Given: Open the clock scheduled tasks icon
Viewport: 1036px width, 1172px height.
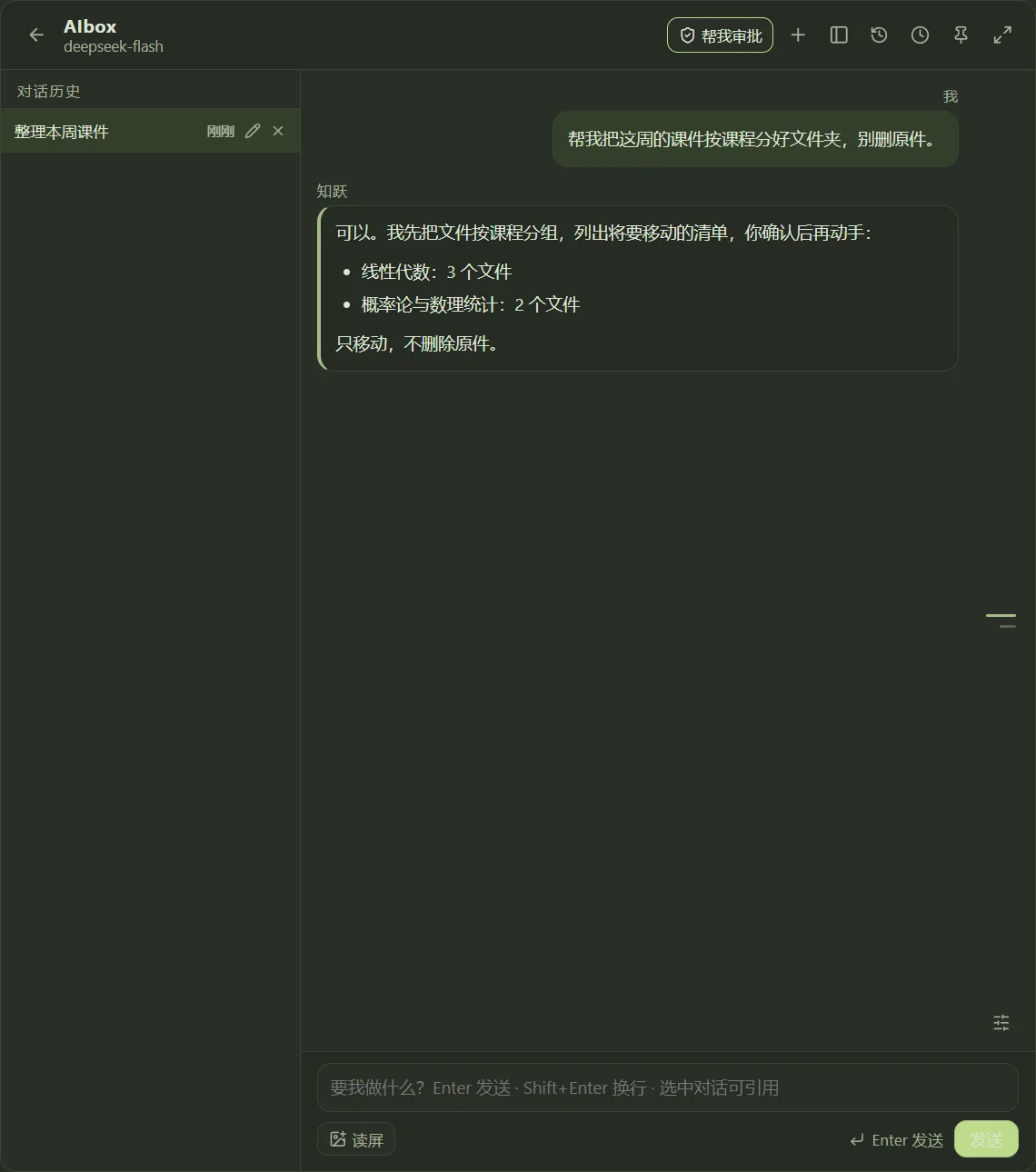Looking at the screenshot, I should (920, 35).
